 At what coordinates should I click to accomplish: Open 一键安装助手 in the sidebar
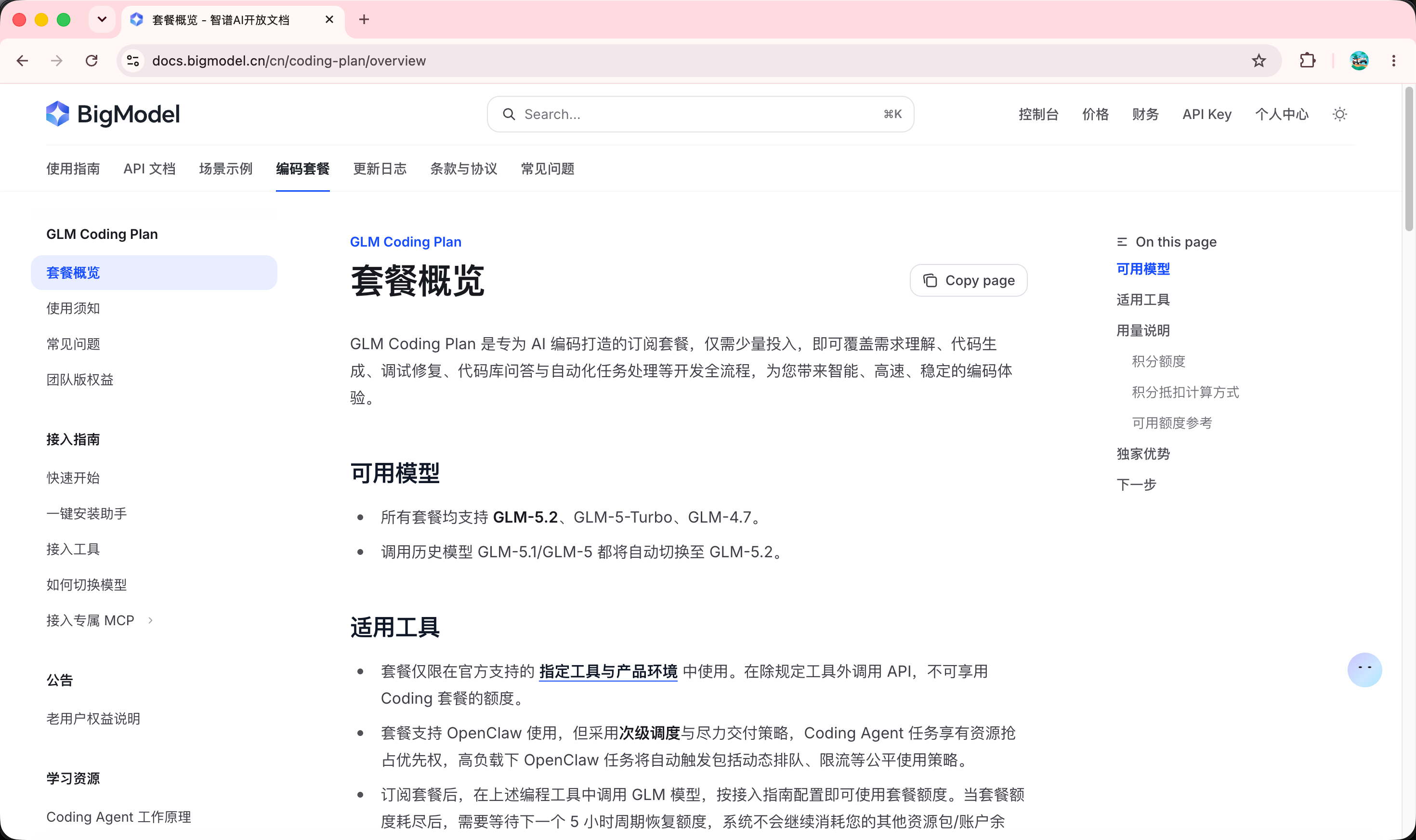(x=87, y=513)
